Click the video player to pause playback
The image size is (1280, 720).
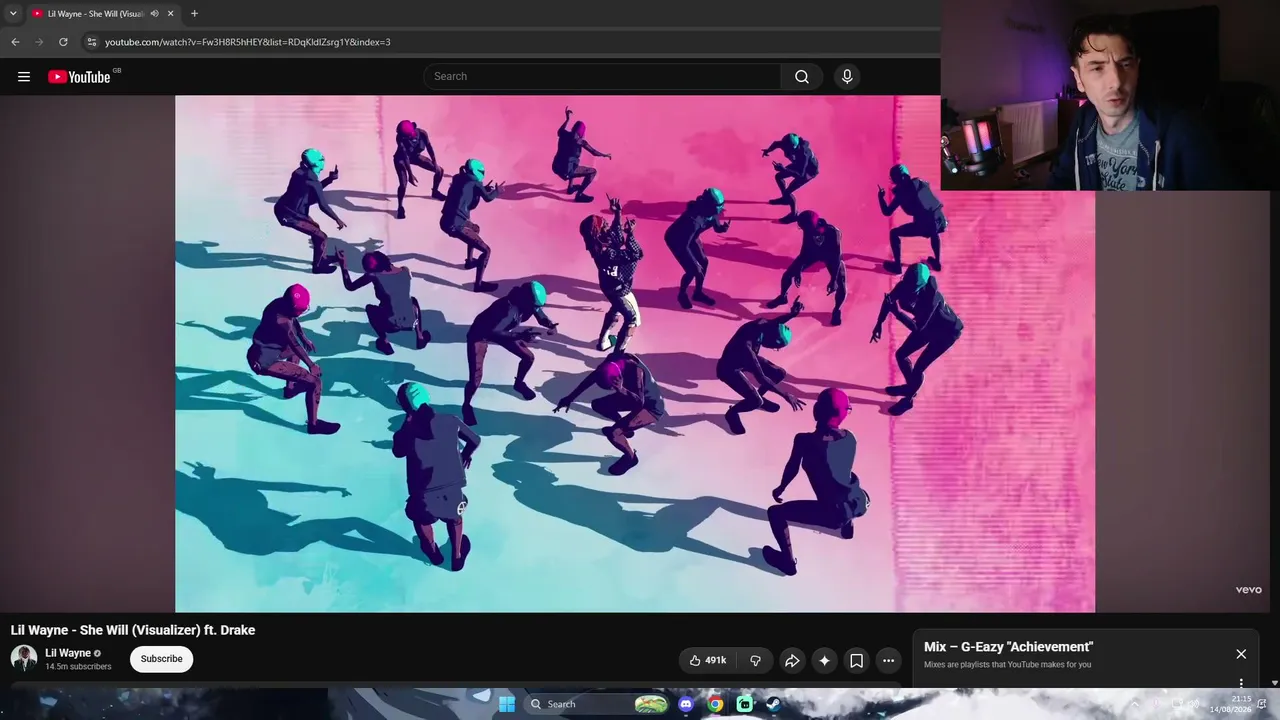tap(635, 354)
